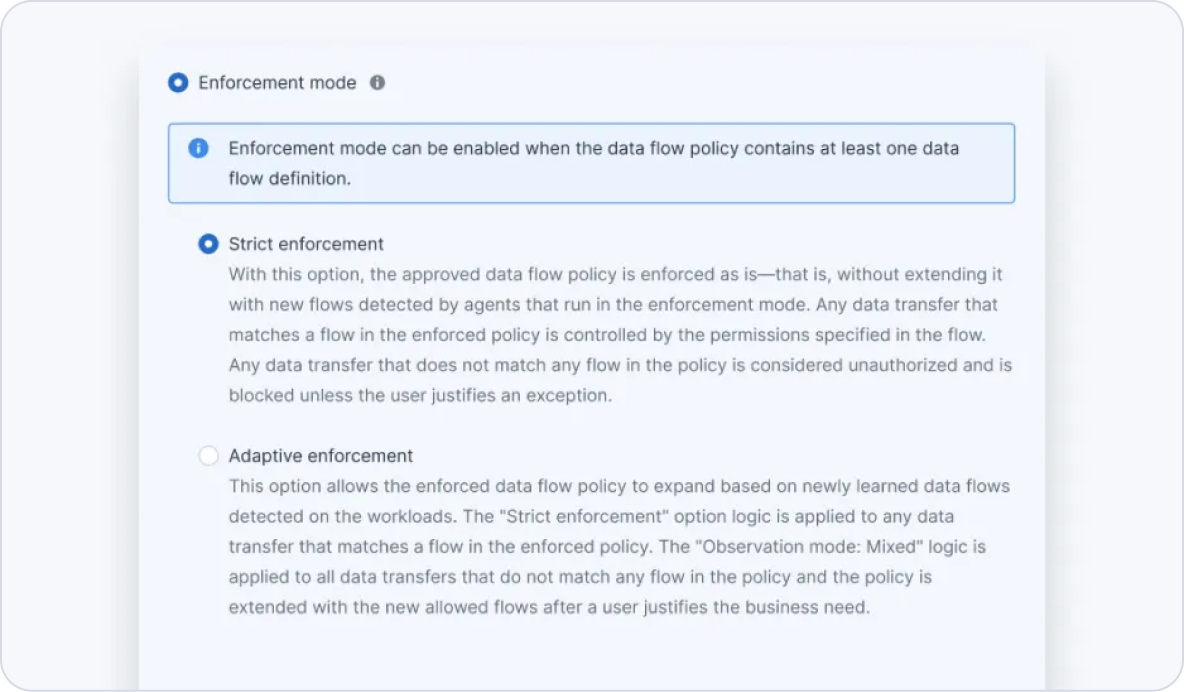This screenshot has height=692, width=1184.
Task: Click the "Enforcement mode" heading label
Action: [277, 83]
